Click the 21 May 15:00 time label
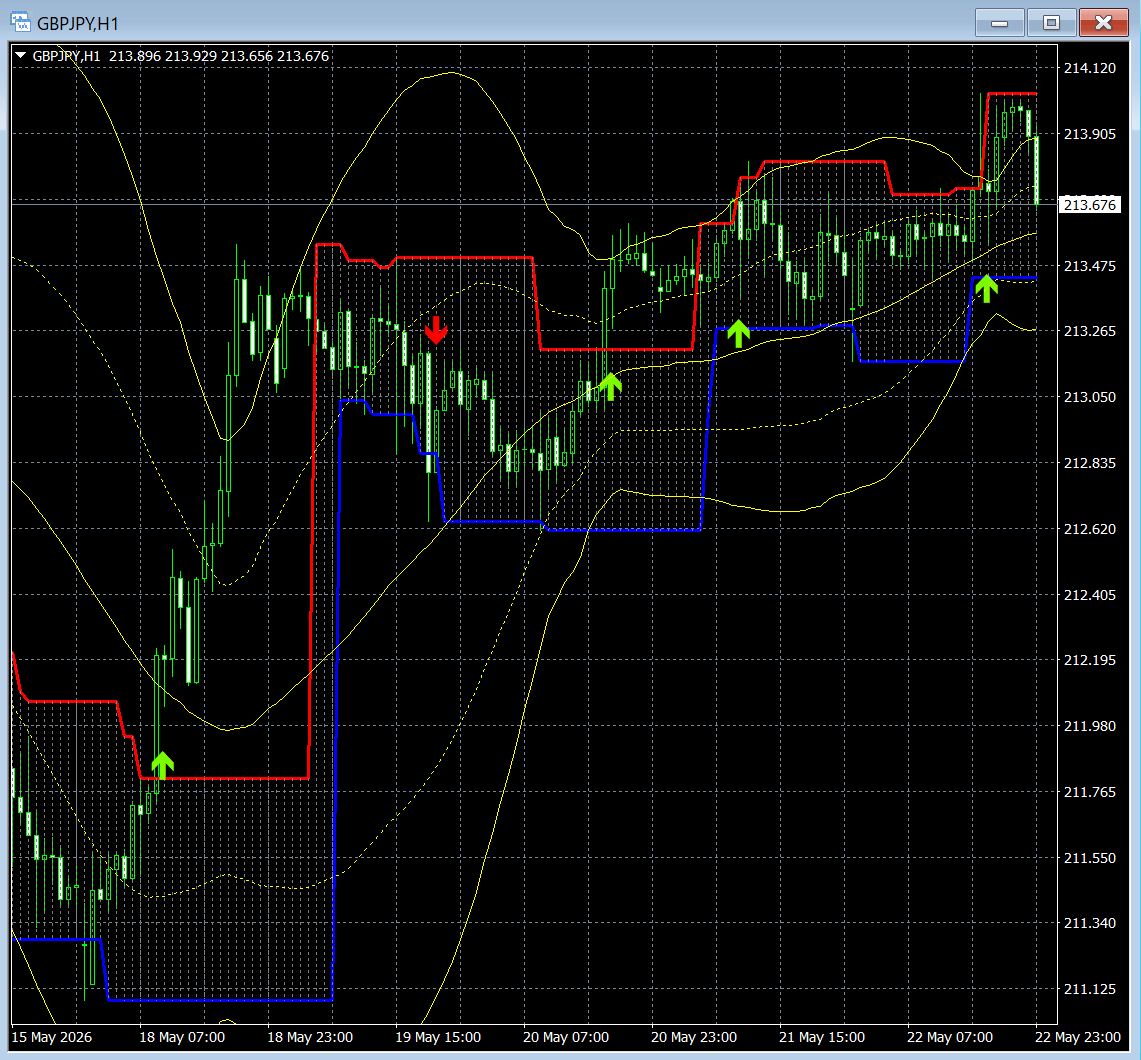 pyautogui.click(x=822, y=1037)
